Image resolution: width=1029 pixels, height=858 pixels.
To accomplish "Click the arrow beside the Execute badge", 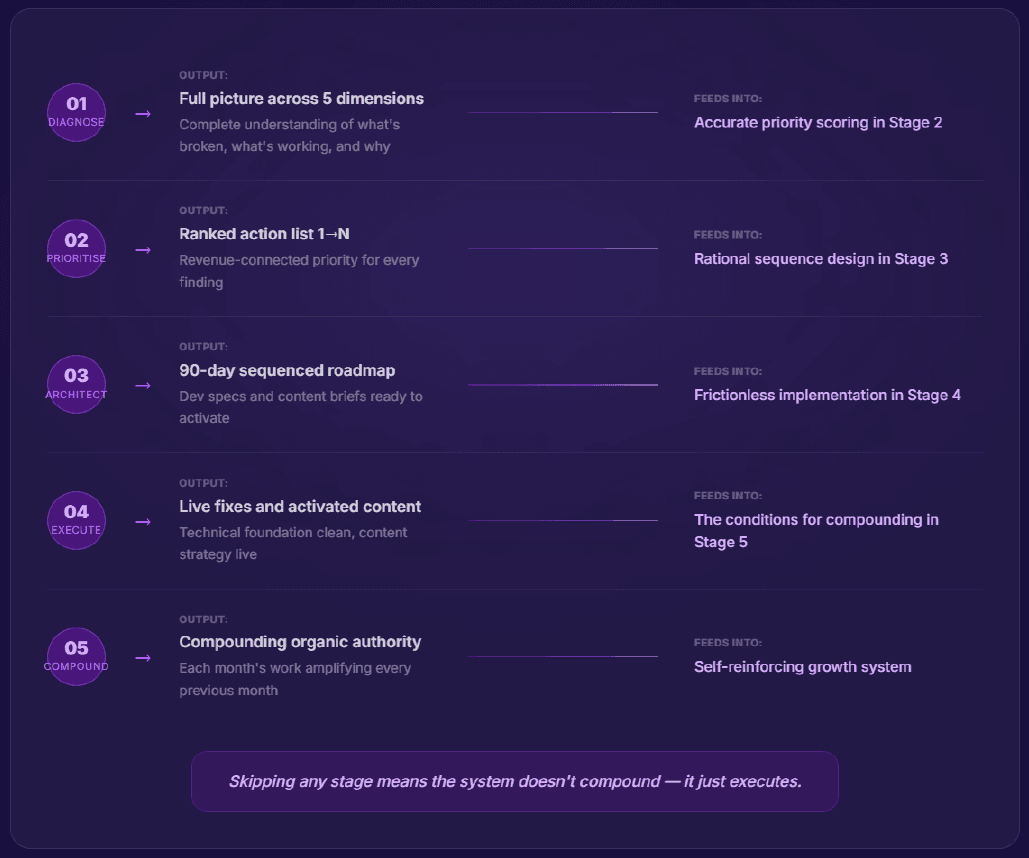I will click(x=143, y=522).
